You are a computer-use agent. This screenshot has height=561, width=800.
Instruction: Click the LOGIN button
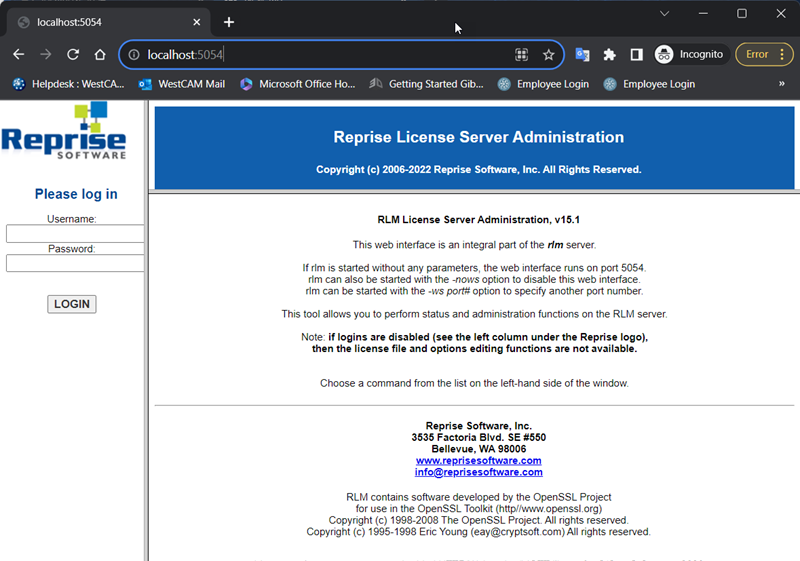click(x=72, y=304)
